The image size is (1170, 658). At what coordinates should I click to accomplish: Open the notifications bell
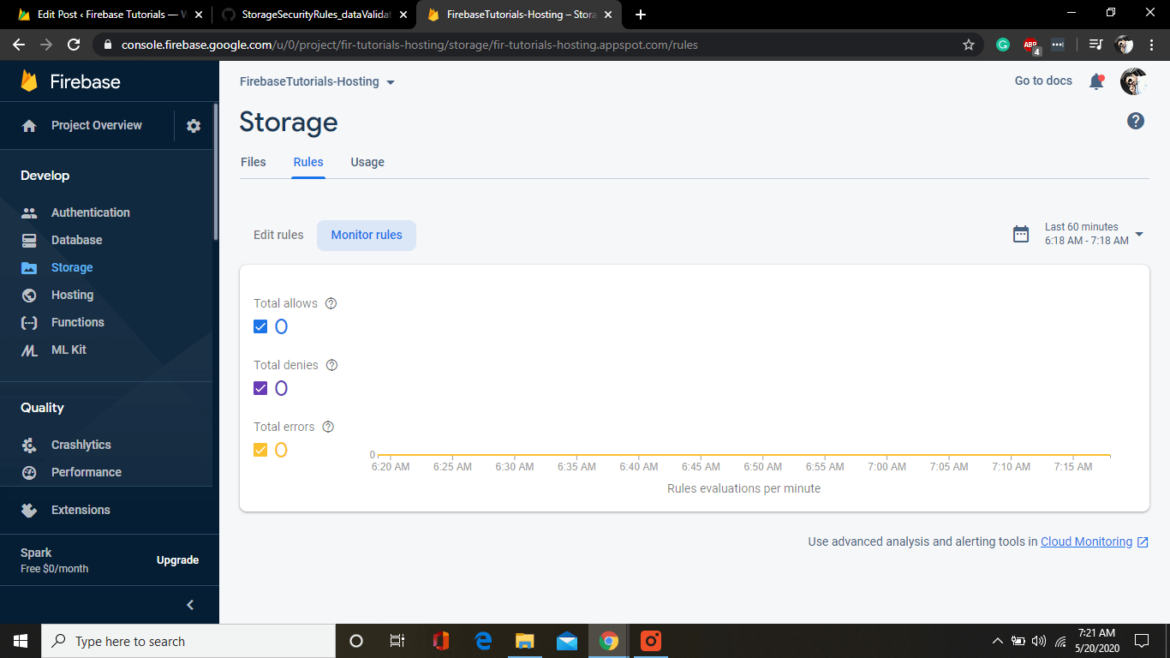pyautogui.click(x=1096, y=81)
